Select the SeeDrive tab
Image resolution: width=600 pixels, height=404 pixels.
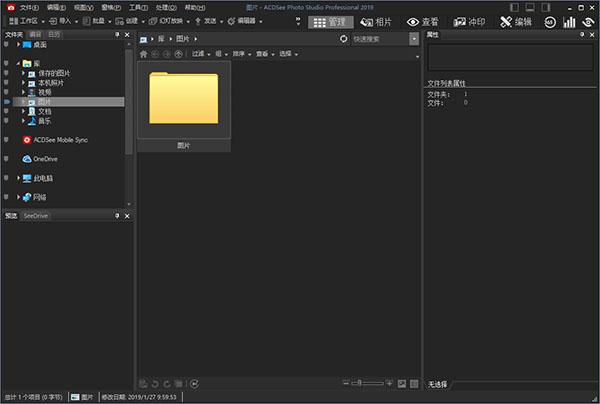pos(36,216)
